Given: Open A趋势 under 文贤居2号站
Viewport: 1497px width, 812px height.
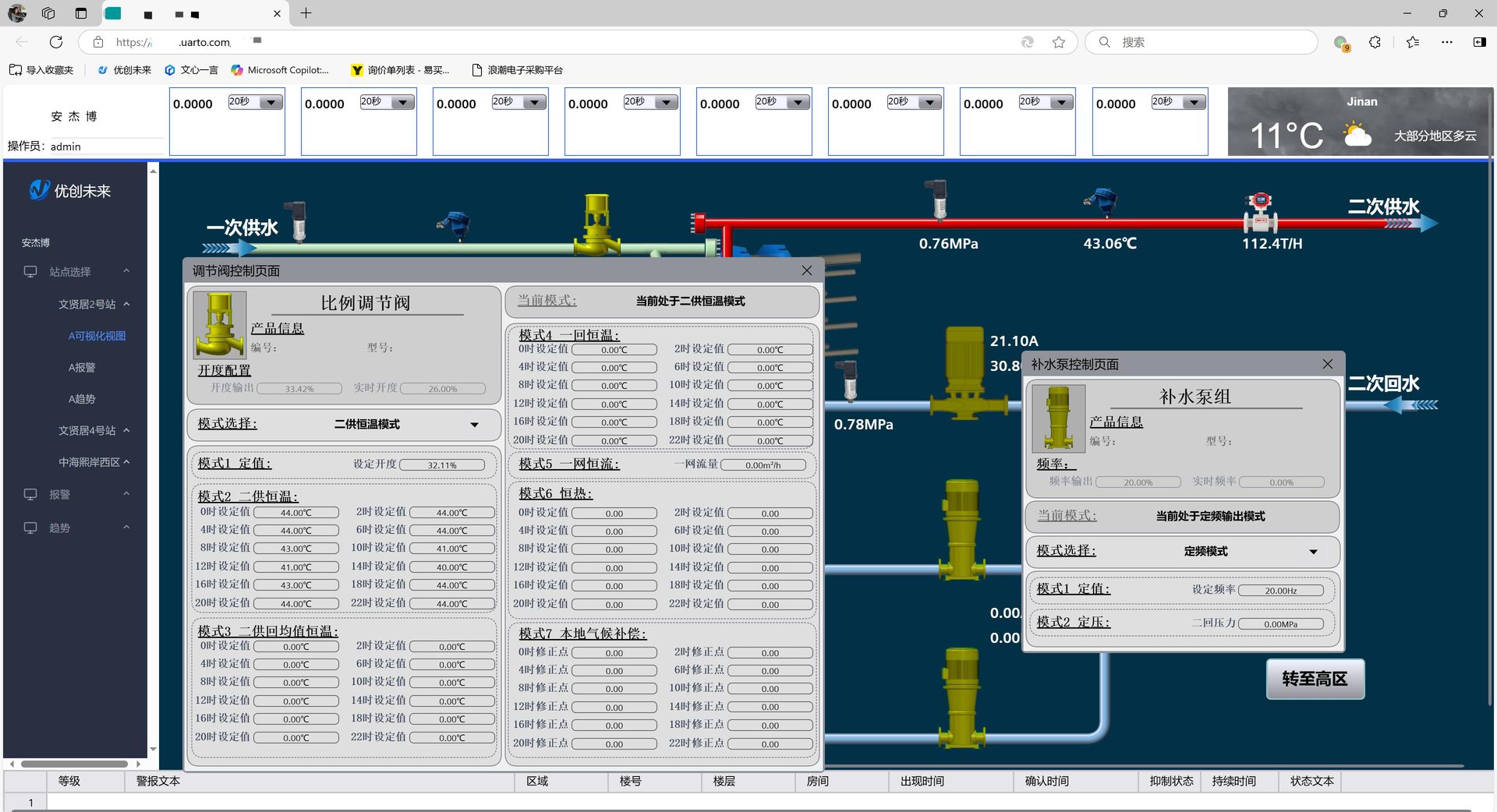Looking at the screenshot, I should 82,399.
